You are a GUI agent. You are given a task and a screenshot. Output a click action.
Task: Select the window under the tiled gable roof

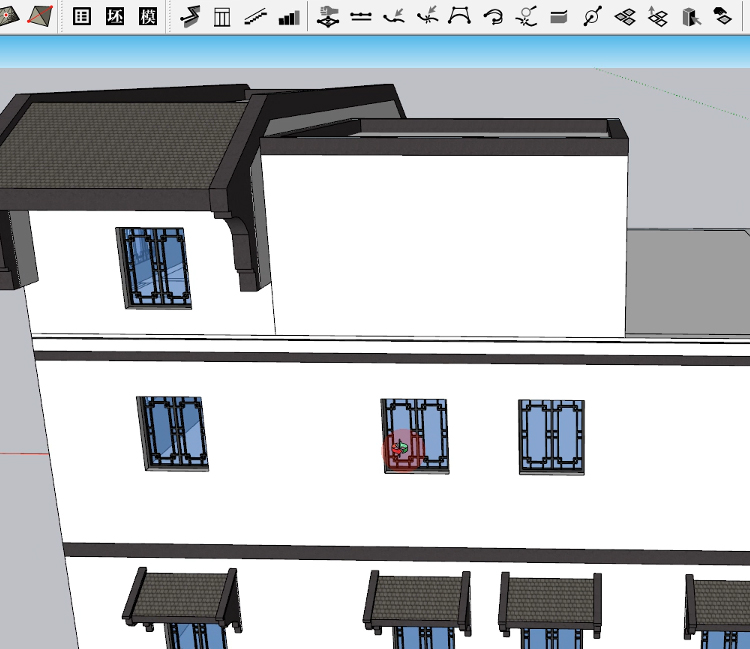coord(154,268)
